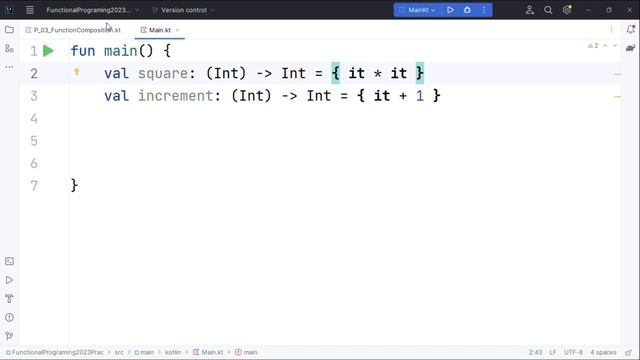
Task: Open the Code With Me user icon
Action: [x=529, y=10]
